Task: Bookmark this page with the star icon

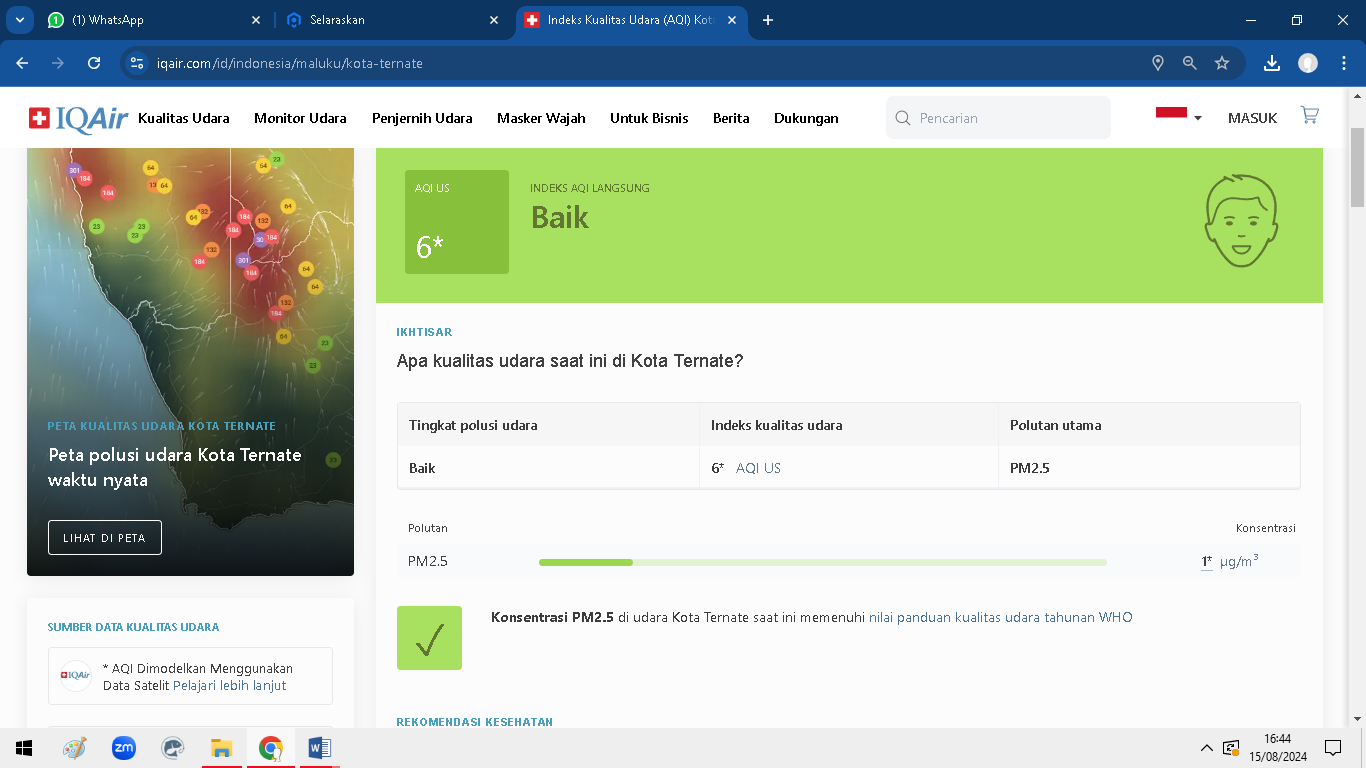Action: pyautogui.click(x=1222, y=63)
